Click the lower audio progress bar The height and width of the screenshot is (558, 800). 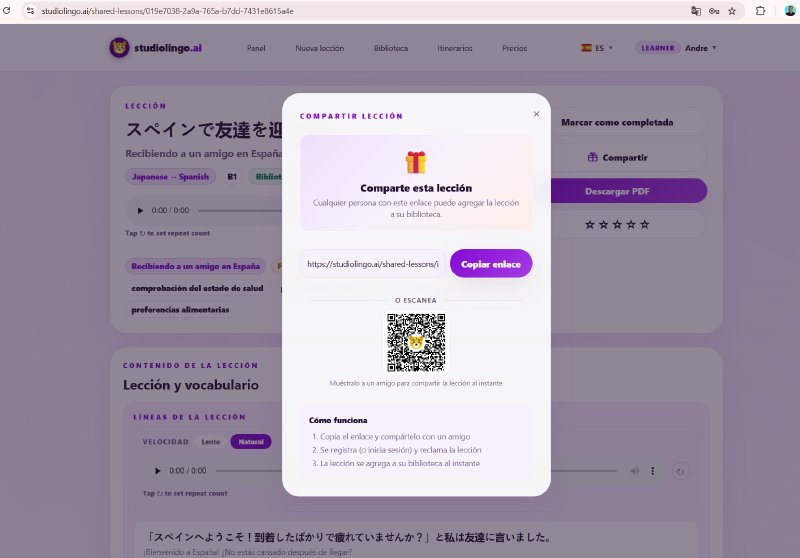(416, 471)
